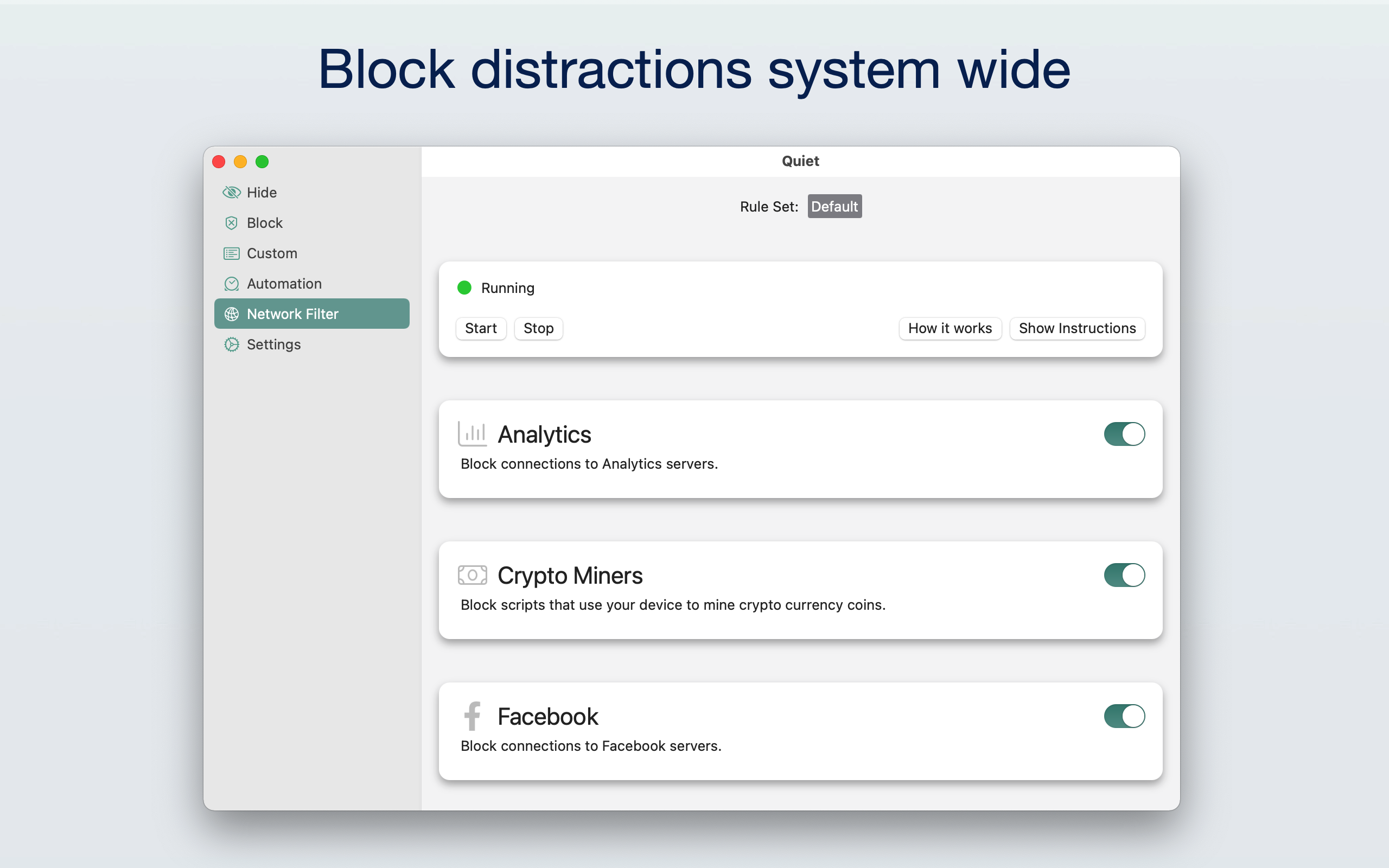The image size is (1389, 868).
Task: Click the Crypto Miners banknote icon
Action: [x=473, y=575]
